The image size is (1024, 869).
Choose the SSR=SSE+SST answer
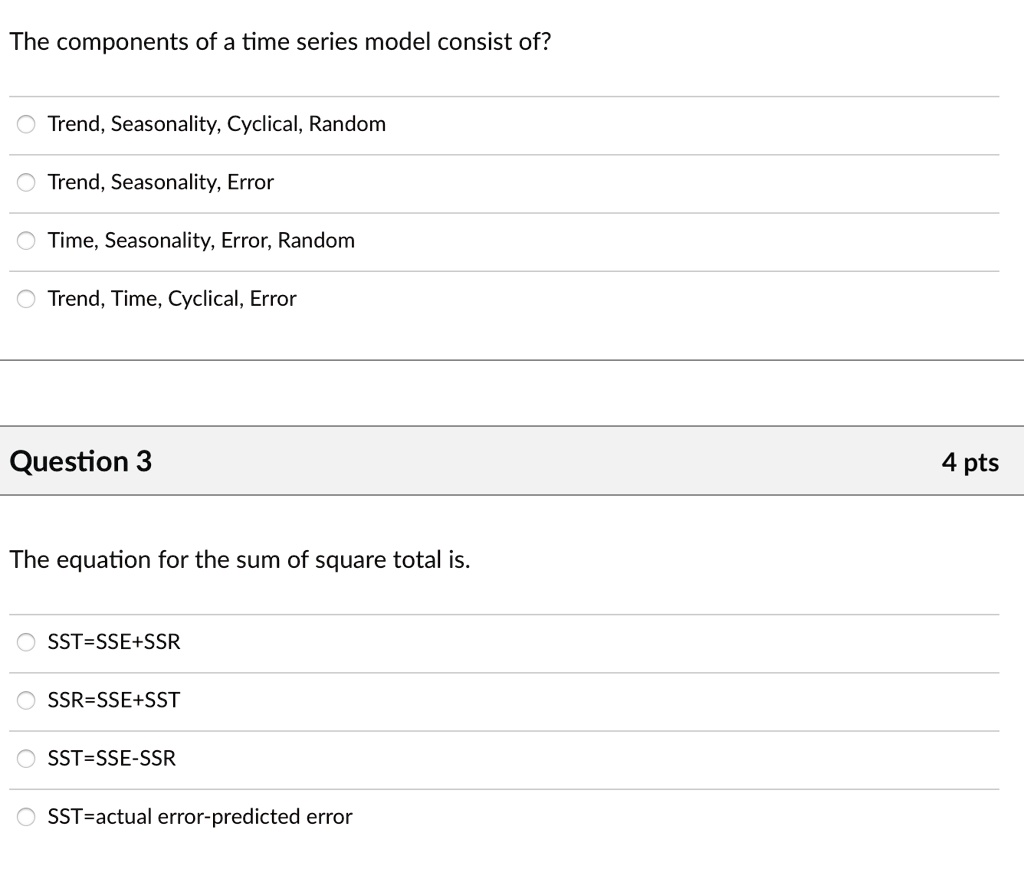click(x=114, y=700)
